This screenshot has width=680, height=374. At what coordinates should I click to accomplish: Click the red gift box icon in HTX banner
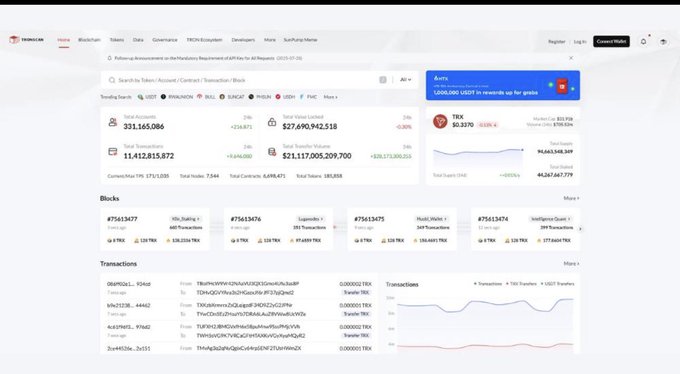[562, 86]
